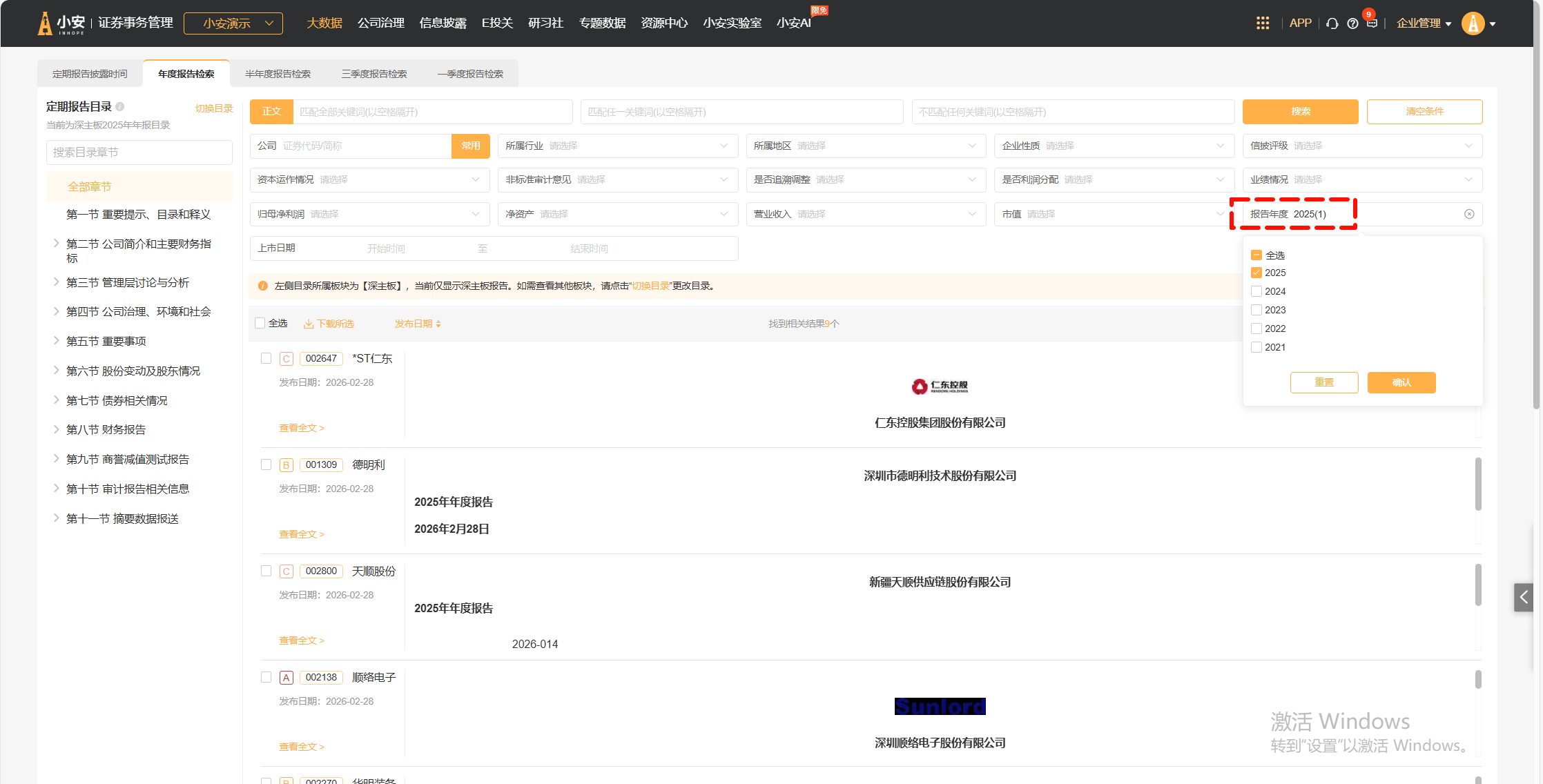Switch to the 半年度报告检索 tab
The image size is (1543, 784).
278,74
